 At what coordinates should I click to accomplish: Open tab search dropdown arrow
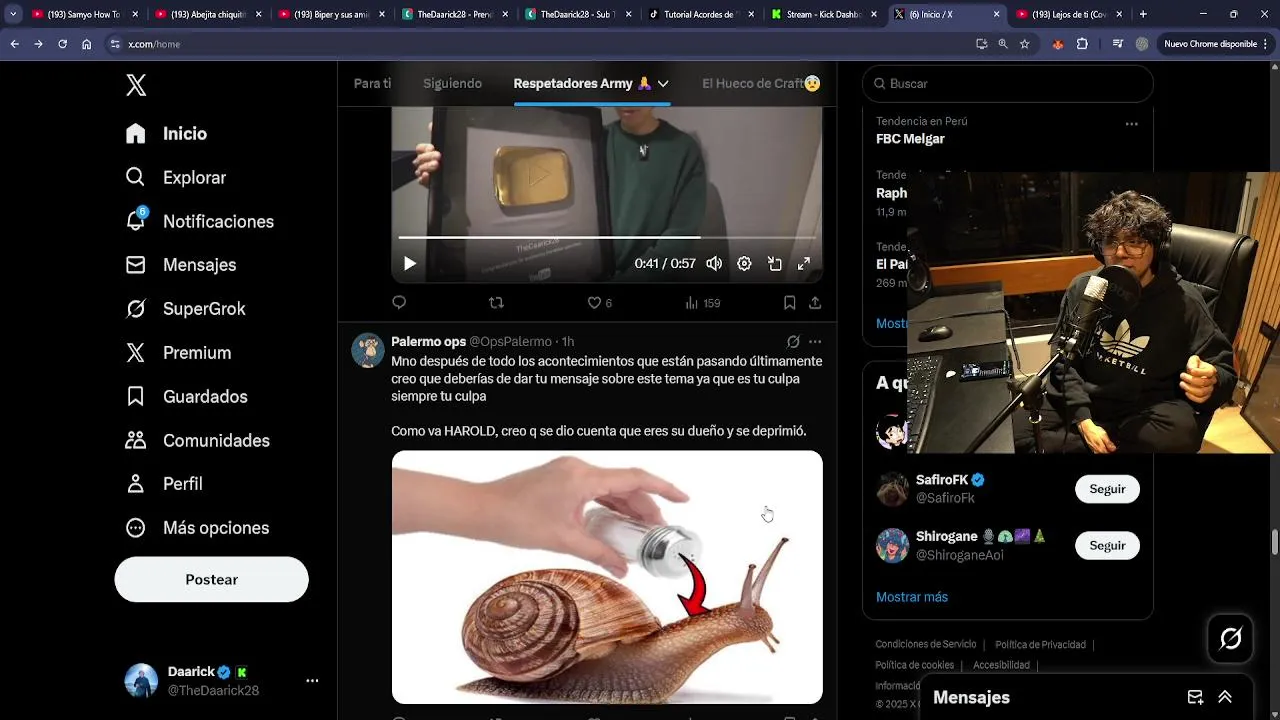13,14
